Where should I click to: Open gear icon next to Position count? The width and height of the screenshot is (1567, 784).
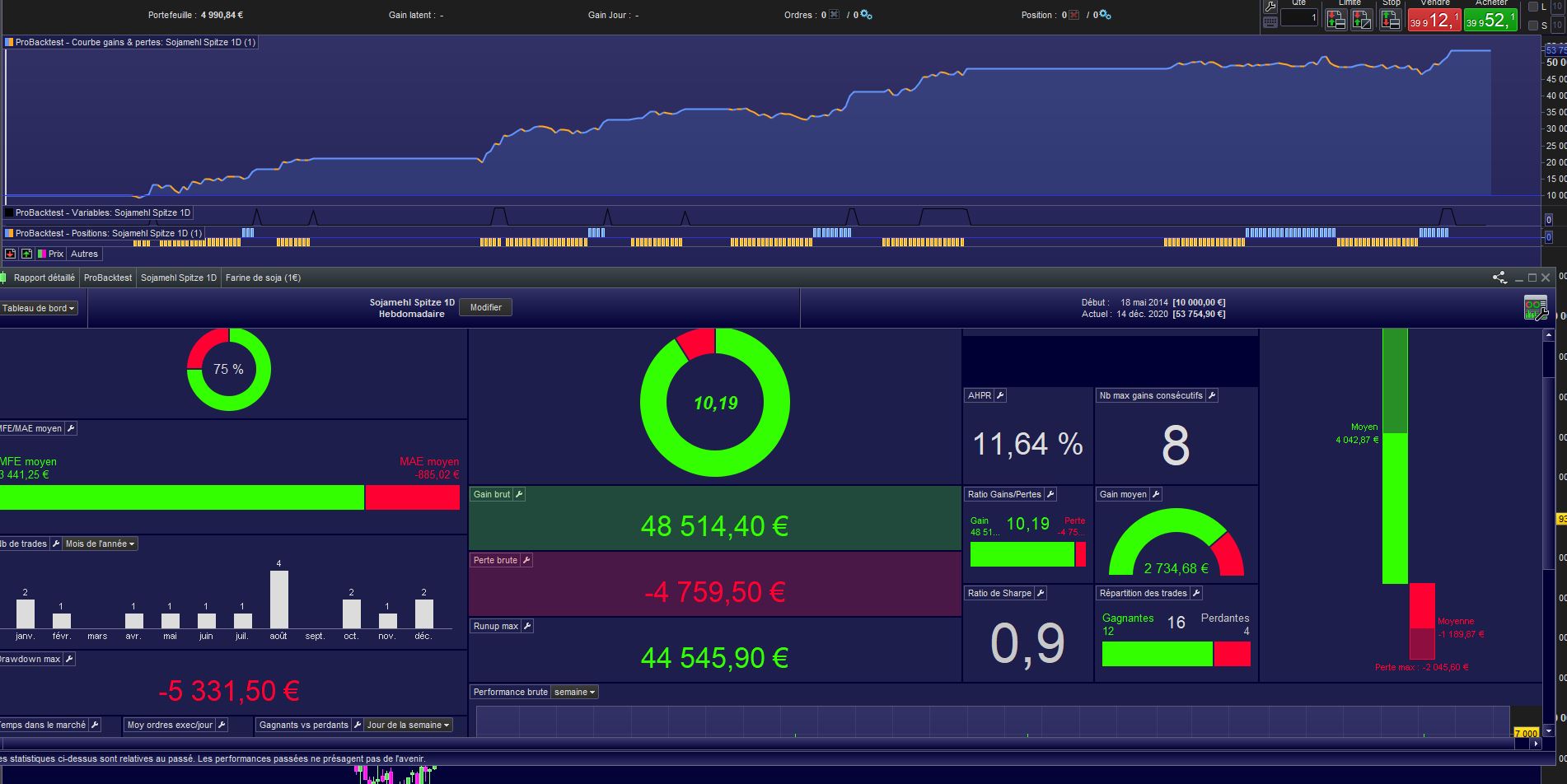tap(1105, 15)
